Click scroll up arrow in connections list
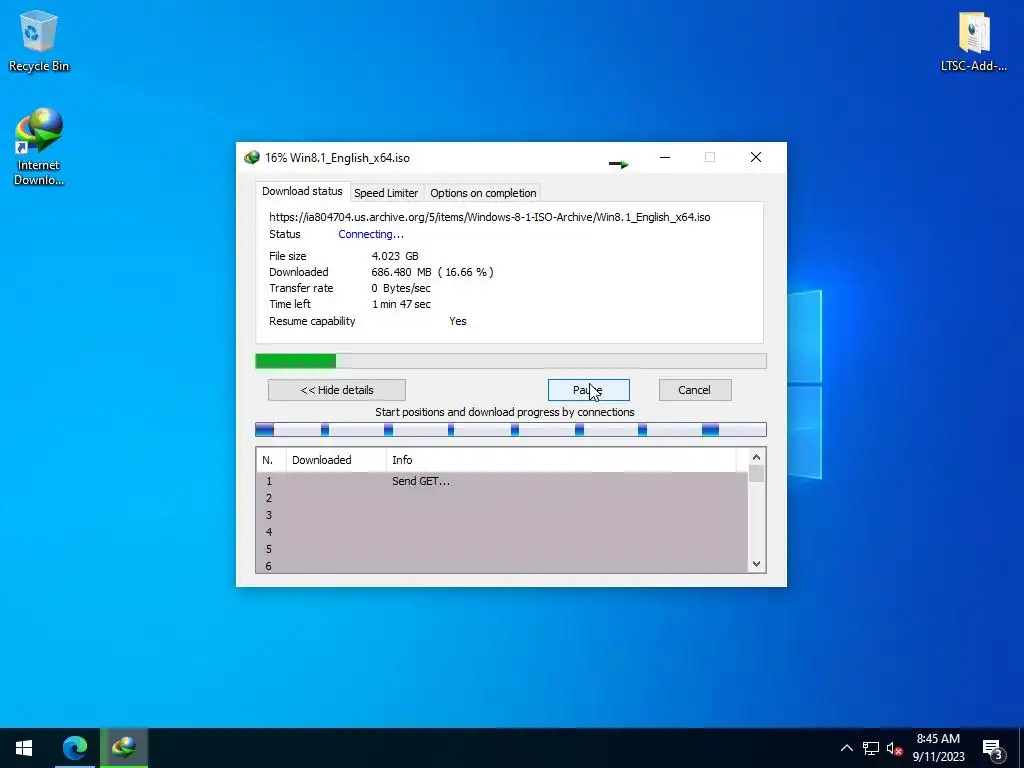Image resolution: width=1024 pixels, height=768 pixels. click(756, 457)
